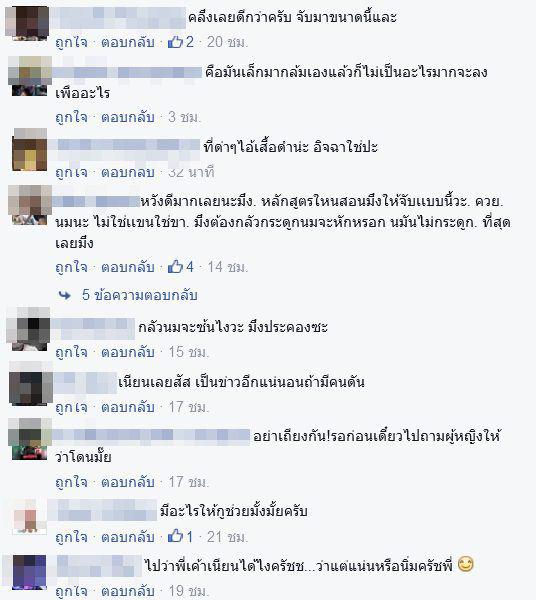Open the 14 ชม. timestamp link

(x=228, y=267)
